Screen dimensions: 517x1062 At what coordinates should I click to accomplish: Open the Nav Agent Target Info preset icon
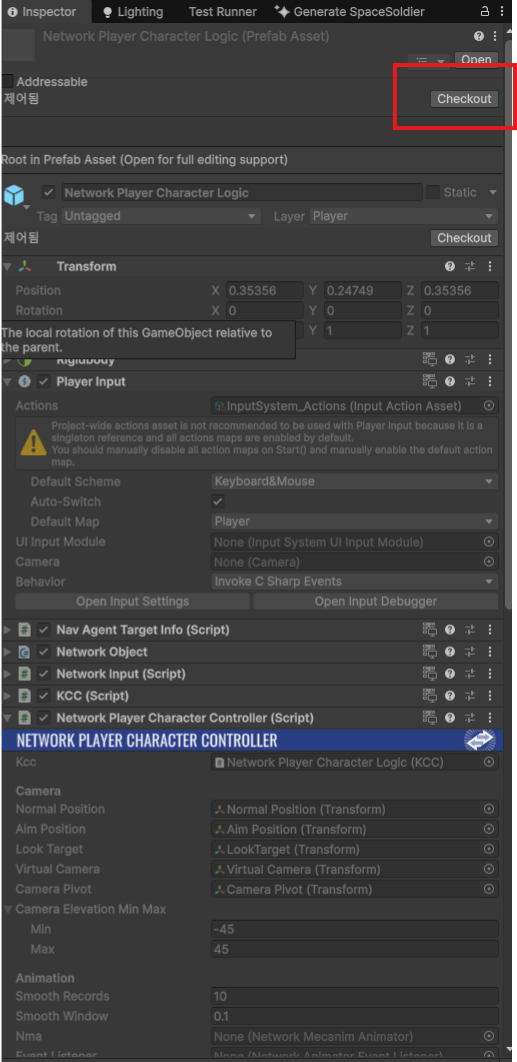470,630
